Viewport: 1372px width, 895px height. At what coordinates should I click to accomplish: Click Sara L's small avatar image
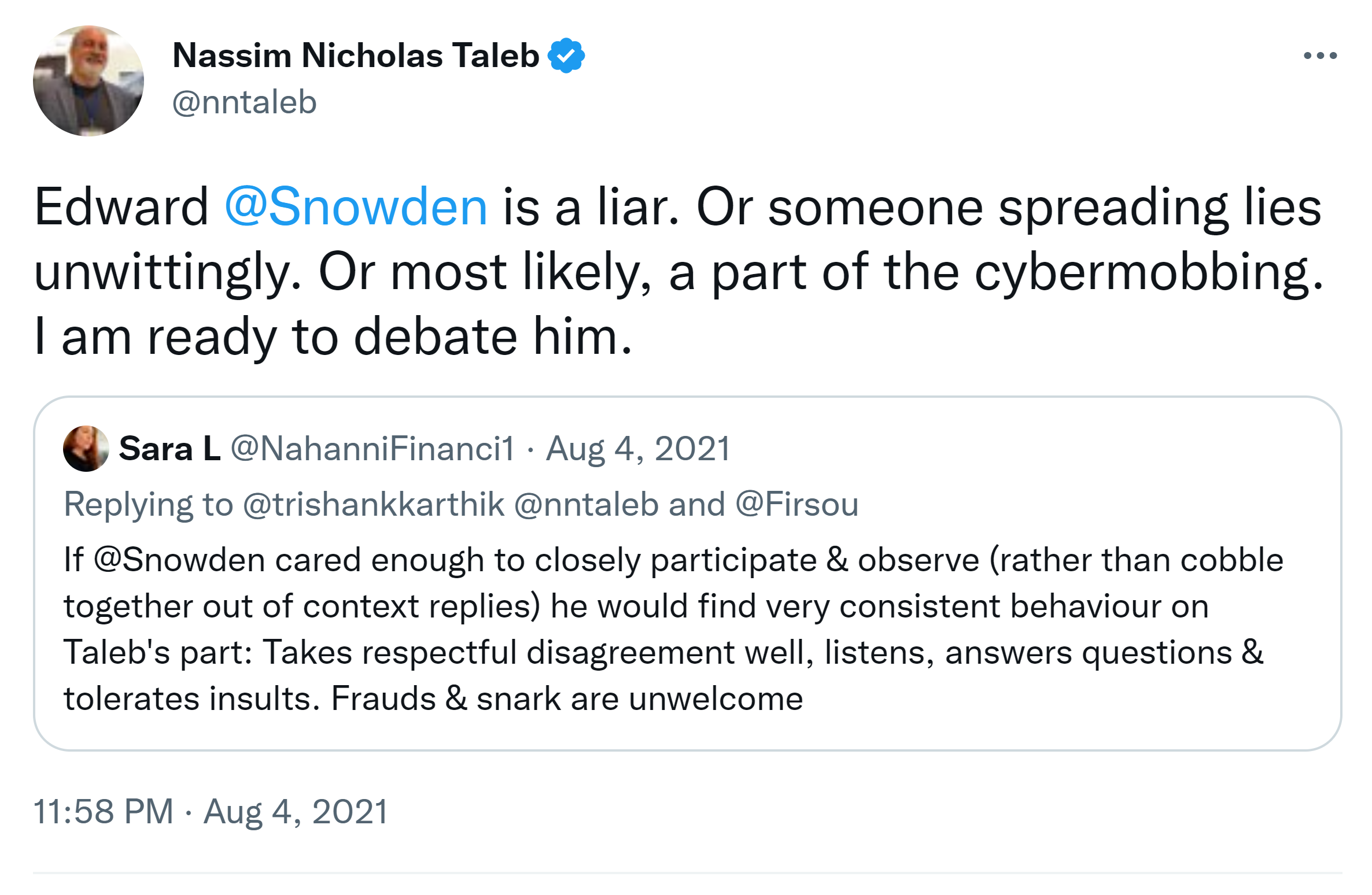[86, 449]
